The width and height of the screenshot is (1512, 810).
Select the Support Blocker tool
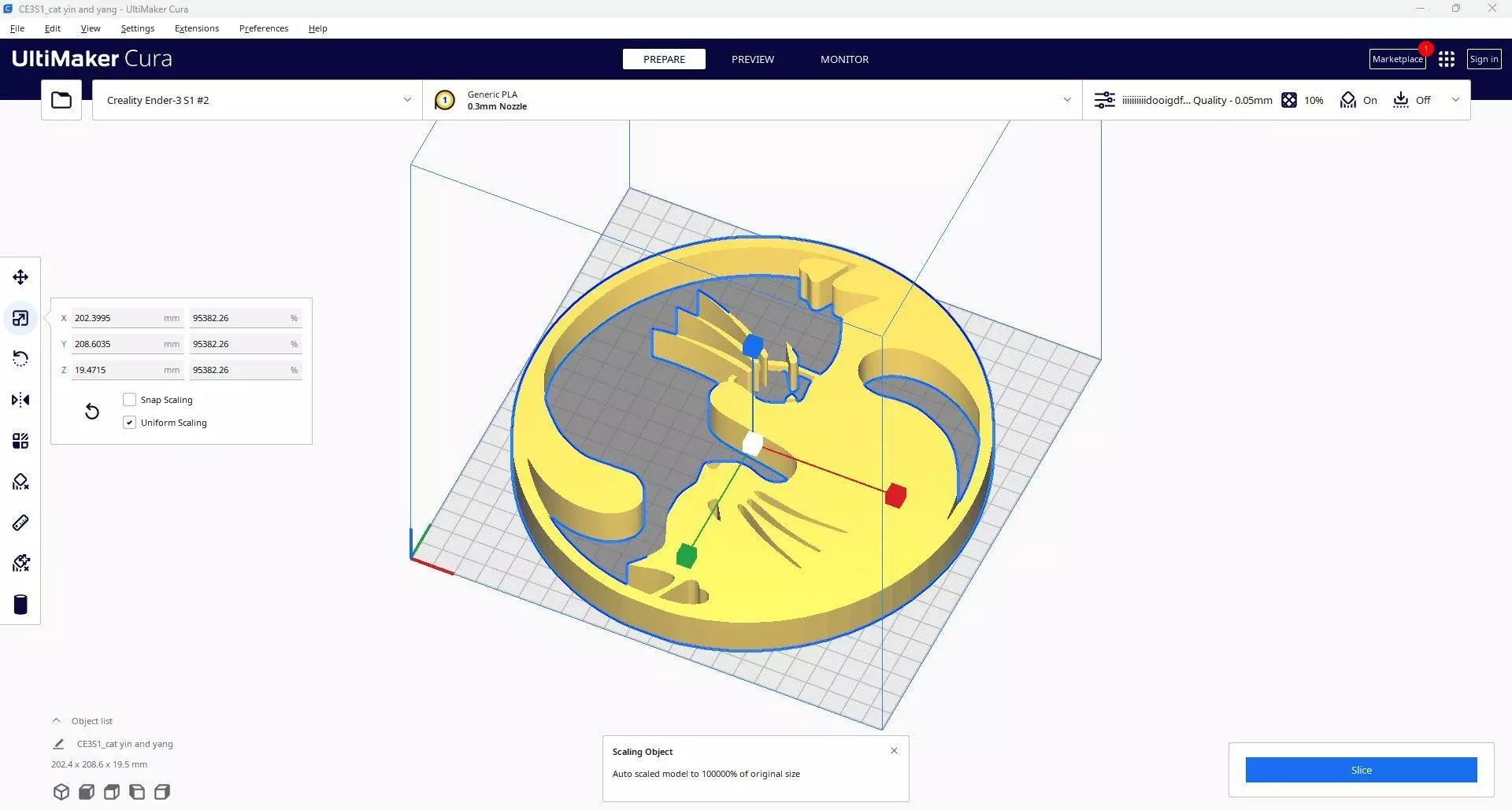(20, 482)
